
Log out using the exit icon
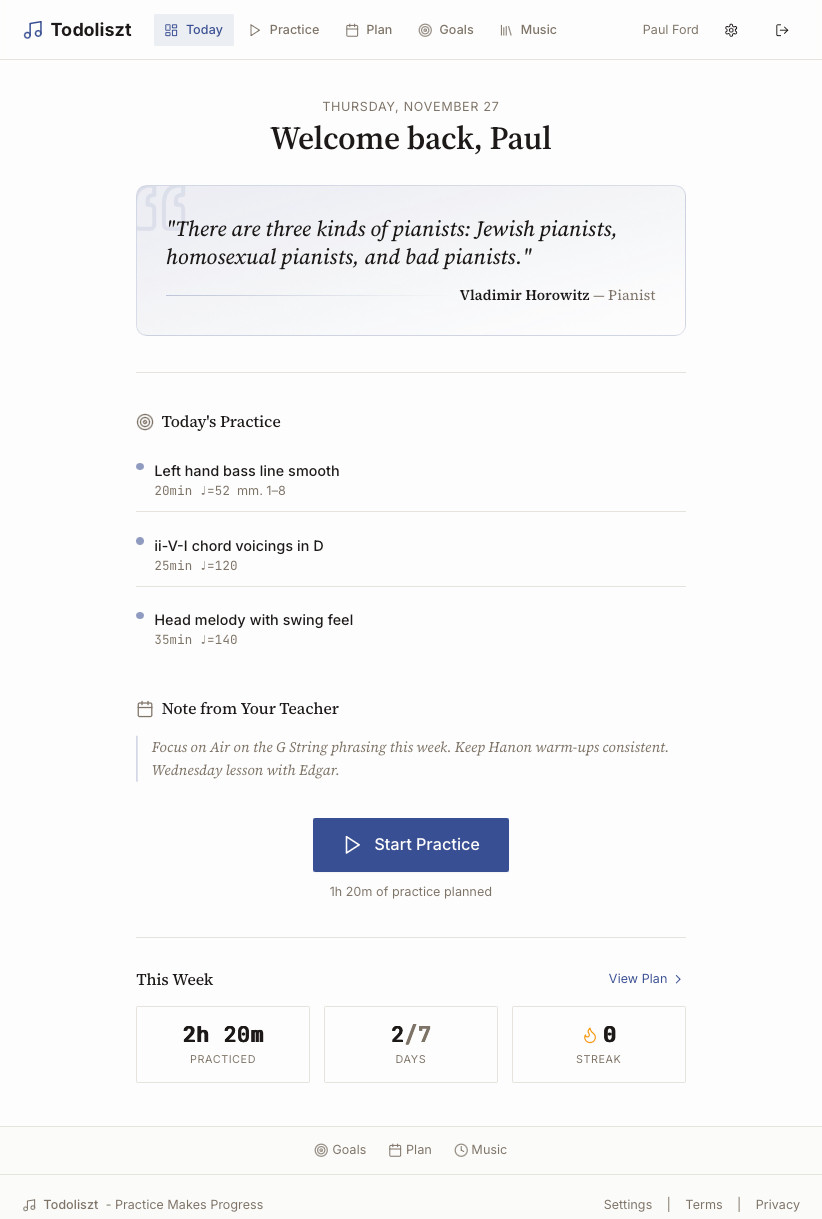[x=782, y=30]
